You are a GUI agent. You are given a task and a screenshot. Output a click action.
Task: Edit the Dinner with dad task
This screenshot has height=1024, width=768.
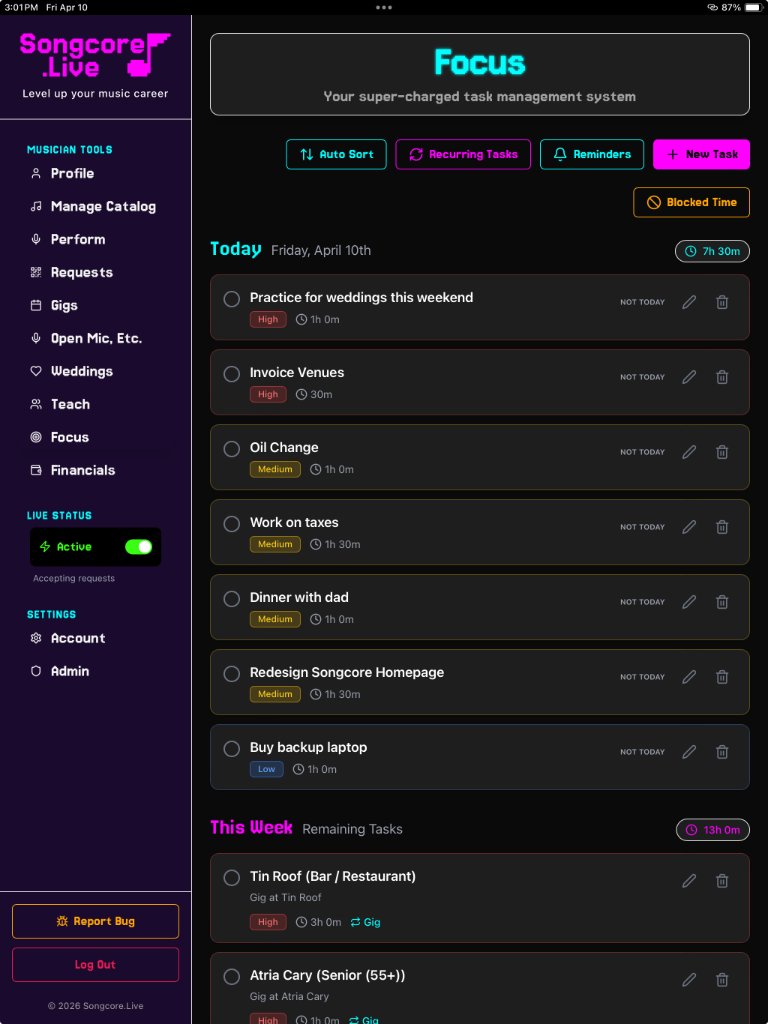(x=689, y=601)
